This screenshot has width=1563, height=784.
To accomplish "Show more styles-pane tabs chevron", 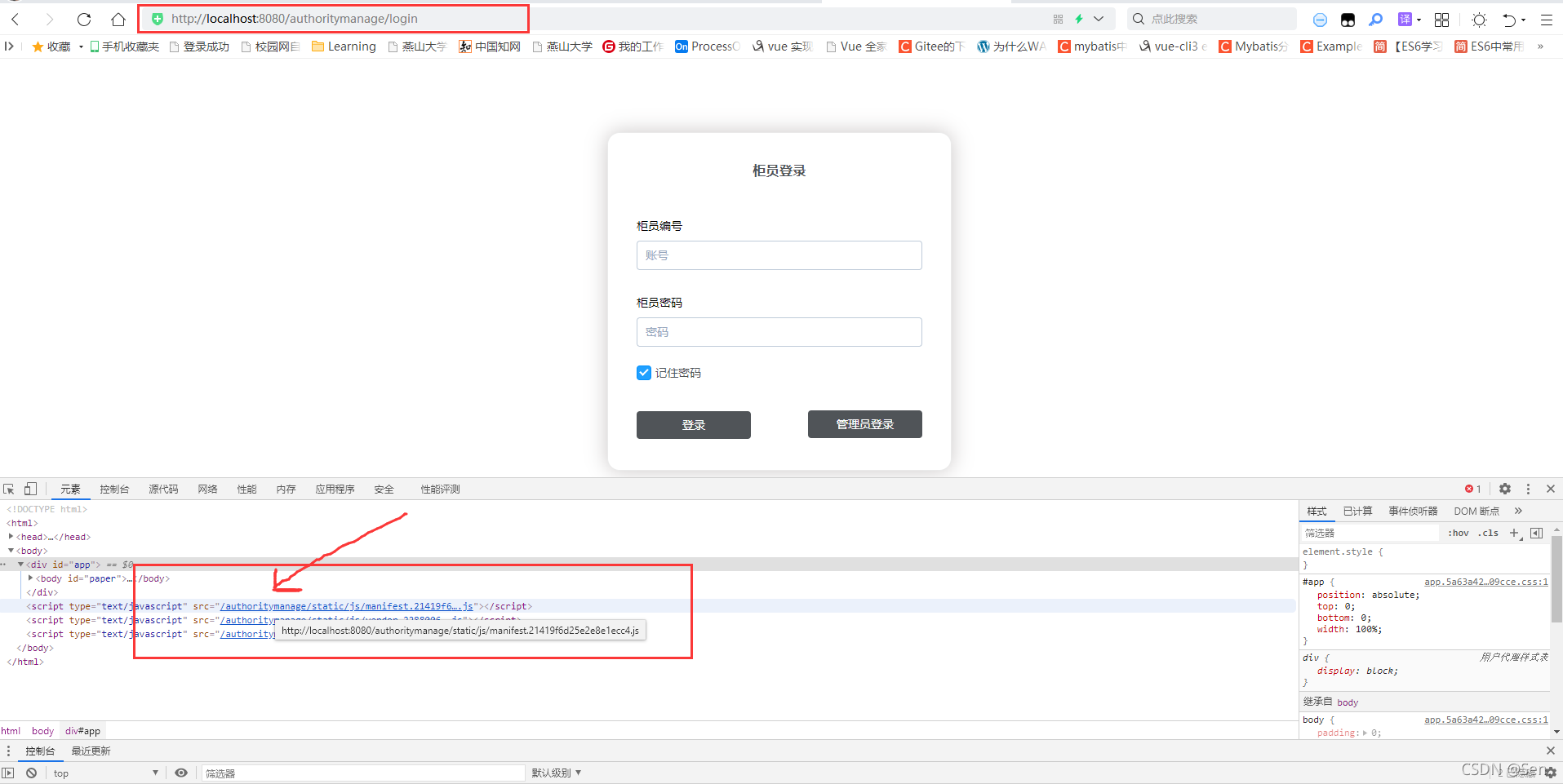I will (x=1519, y=512).
